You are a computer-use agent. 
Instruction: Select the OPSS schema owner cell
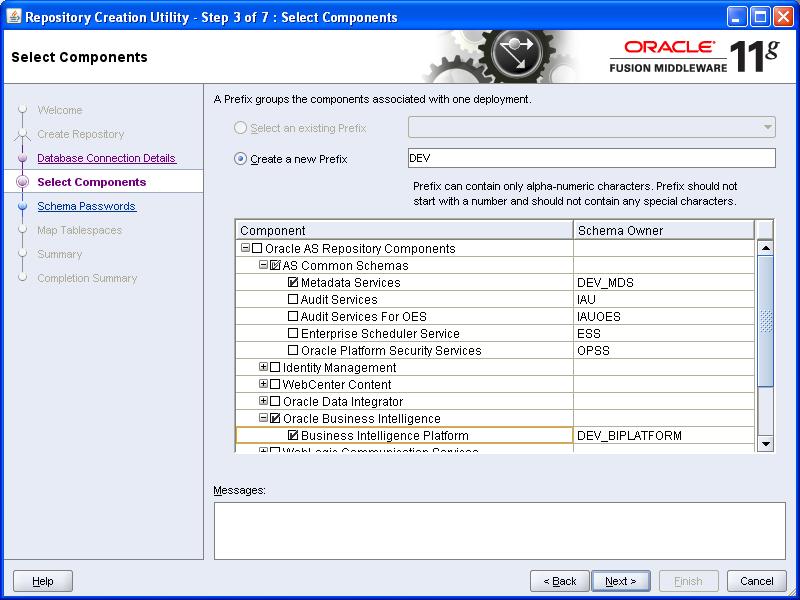coord(664,351)
